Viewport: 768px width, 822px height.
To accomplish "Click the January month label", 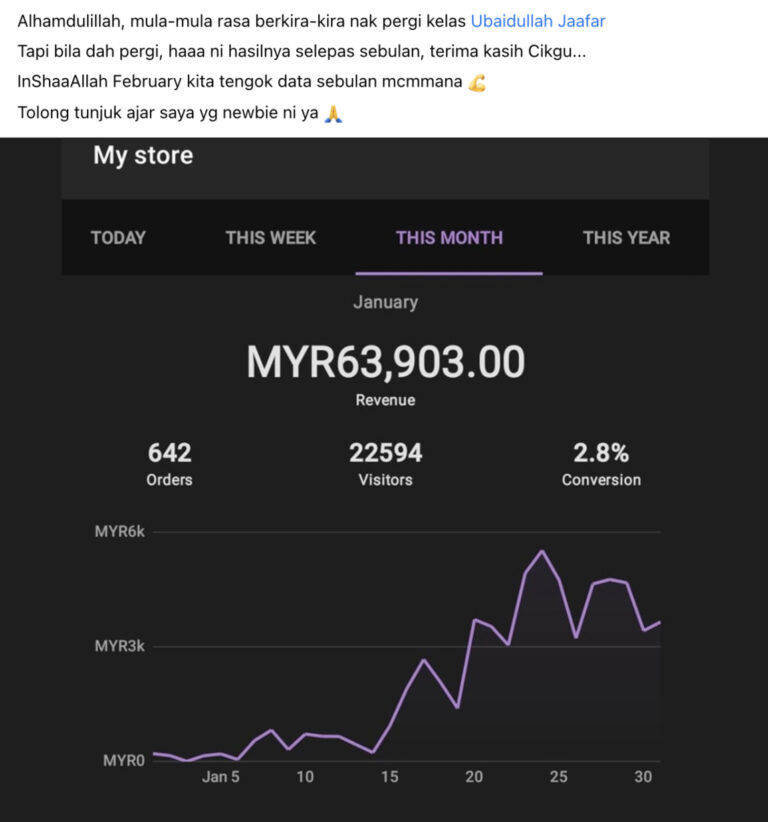I will tap(385, 302).
